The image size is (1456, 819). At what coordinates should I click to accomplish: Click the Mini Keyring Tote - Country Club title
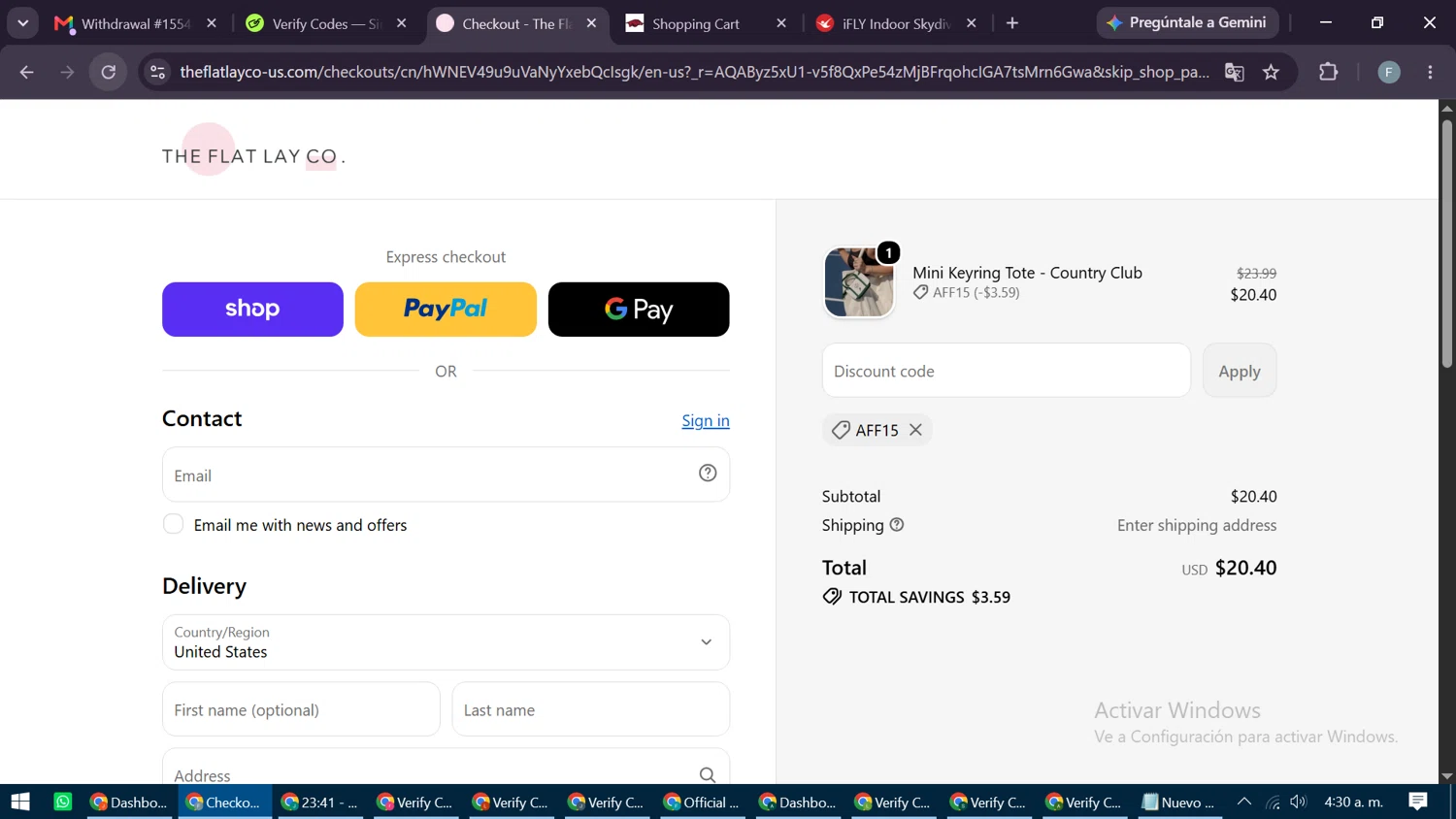(x=1027, y=273)
